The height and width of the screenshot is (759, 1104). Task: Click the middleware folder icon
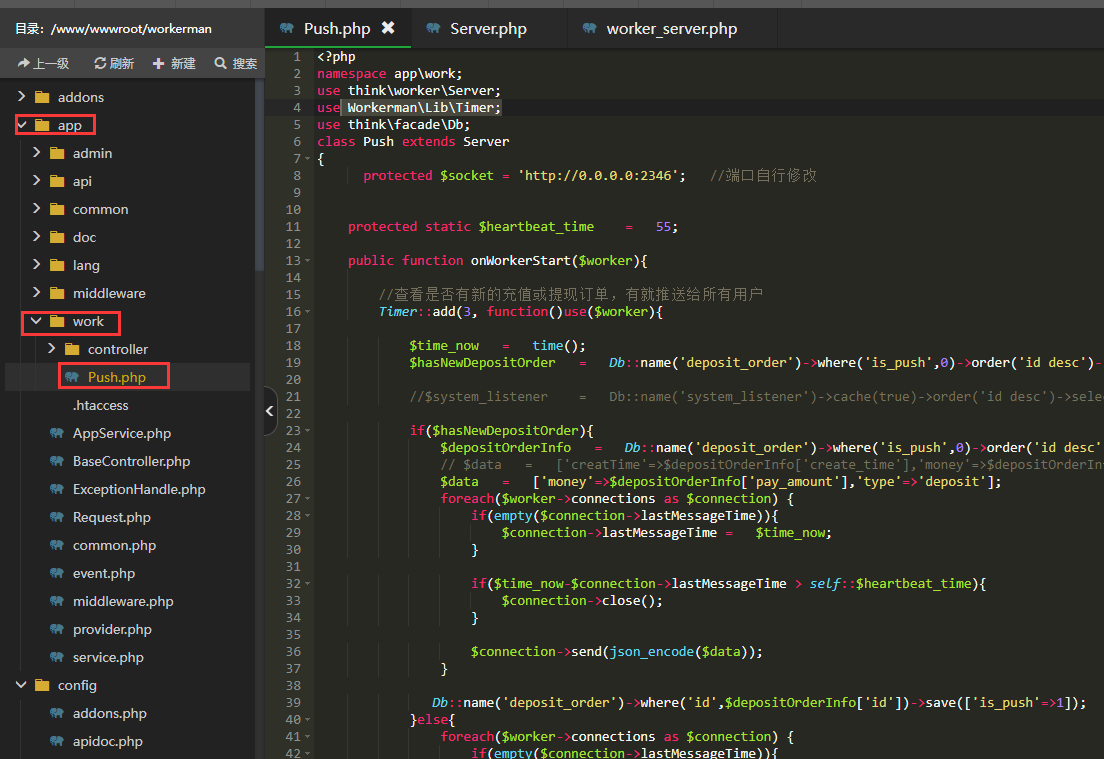pyautogui.click(x=58, y=293)
